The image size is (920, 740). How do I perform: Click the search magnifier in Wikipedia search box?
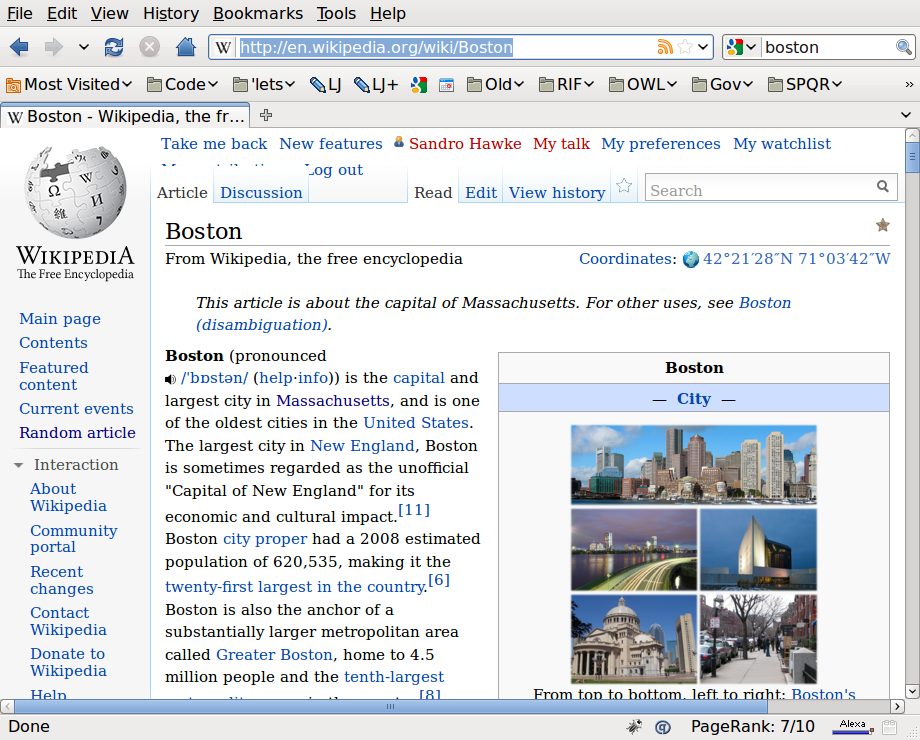point(883,186)
